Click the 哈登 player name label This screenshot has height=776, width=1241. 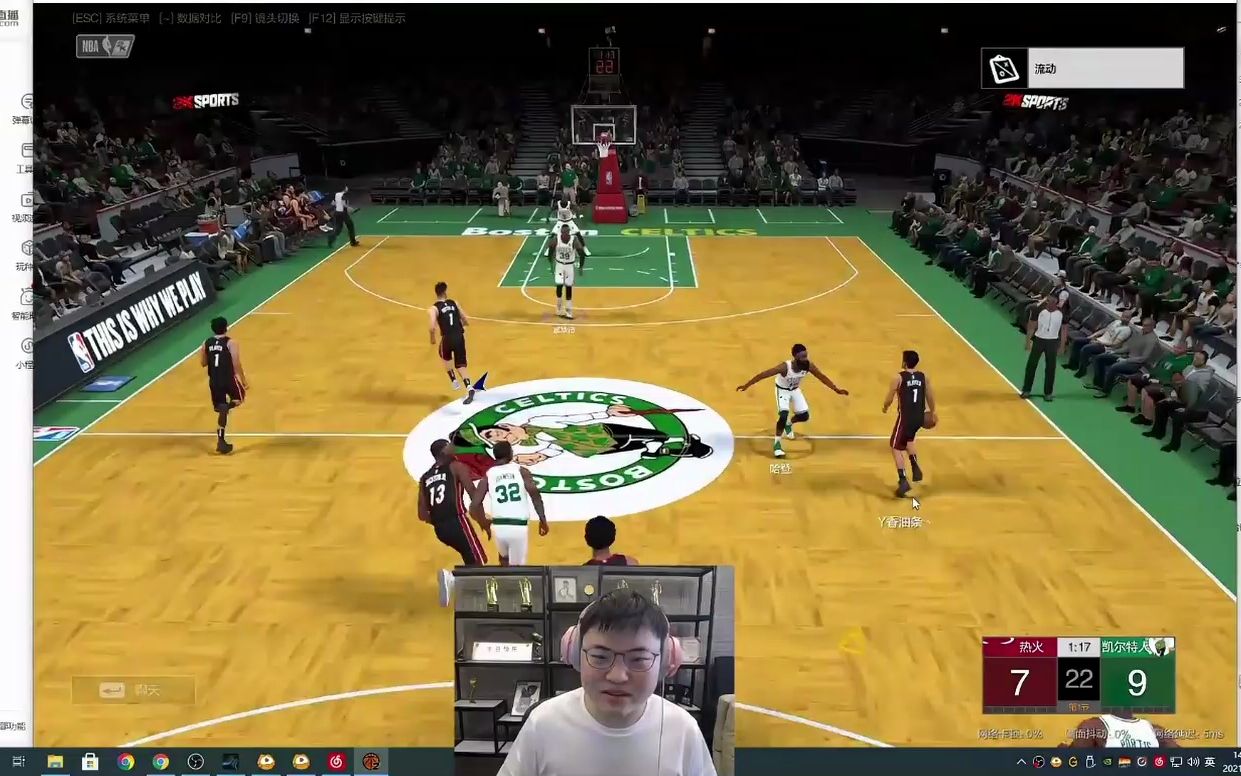(x=780, y=468)
